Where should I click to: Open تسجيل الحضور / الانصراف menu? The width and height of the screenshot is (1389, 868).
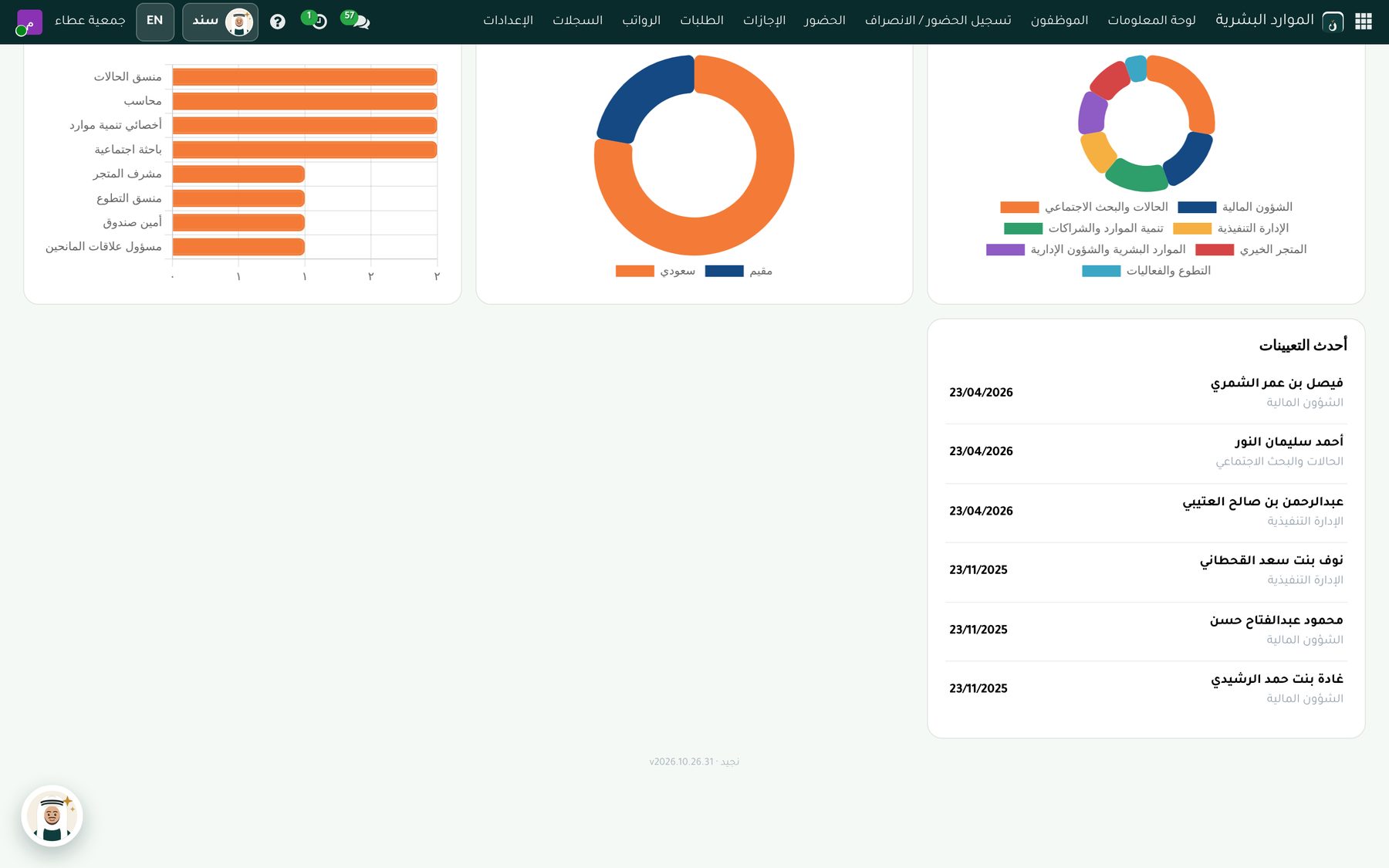pos(938,20)
